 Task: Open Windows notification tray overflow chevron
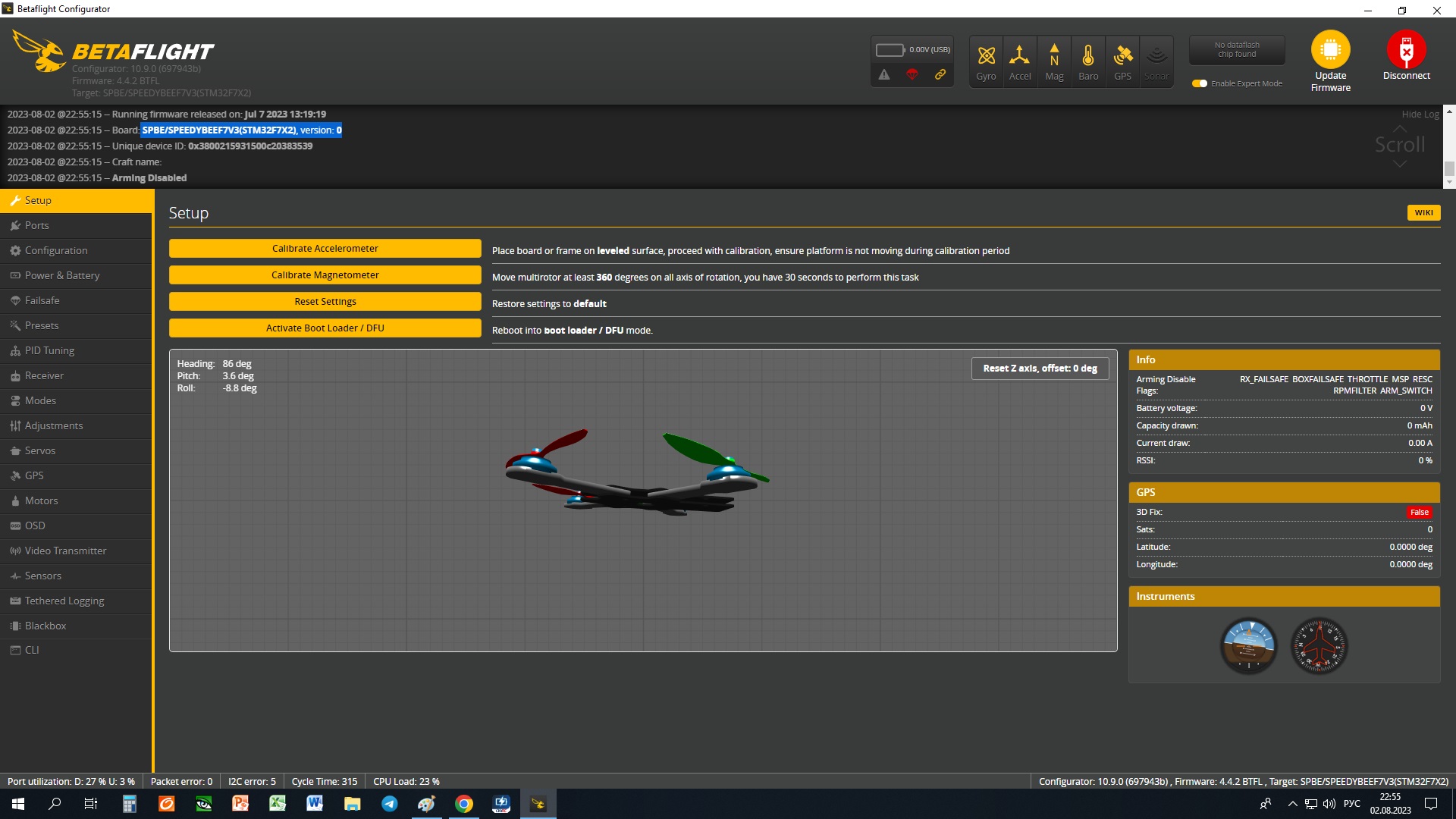pyautogui.click(x=1292, y=804)
